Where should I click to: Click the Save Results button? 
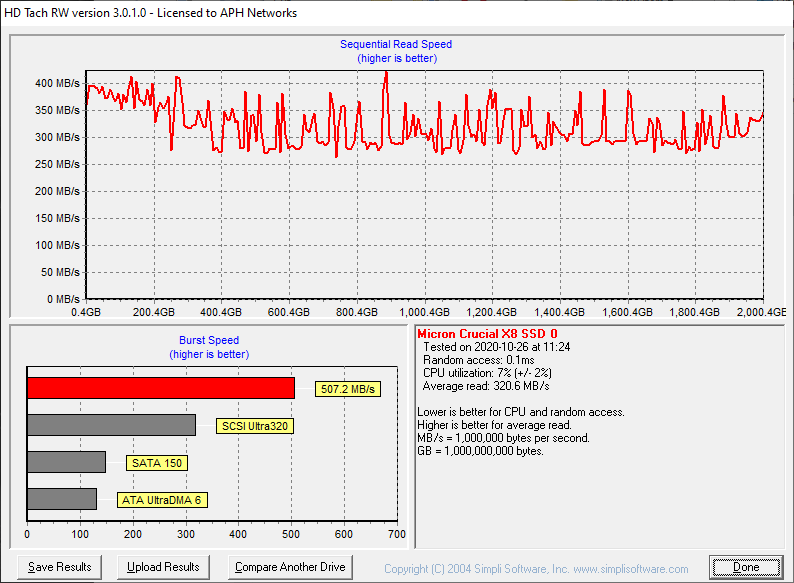(60, 567)
